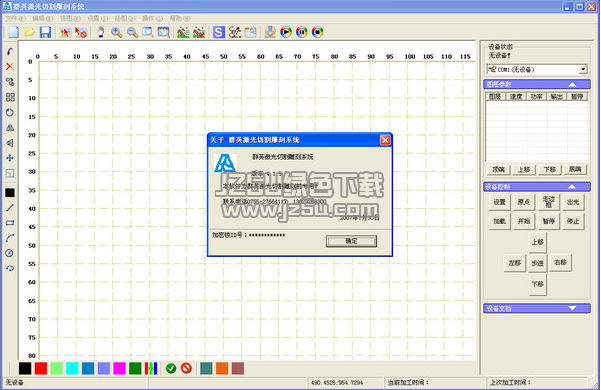Select the hand pan tool in the toolbar
601x390 pixels.
click(x=100, y=32)
